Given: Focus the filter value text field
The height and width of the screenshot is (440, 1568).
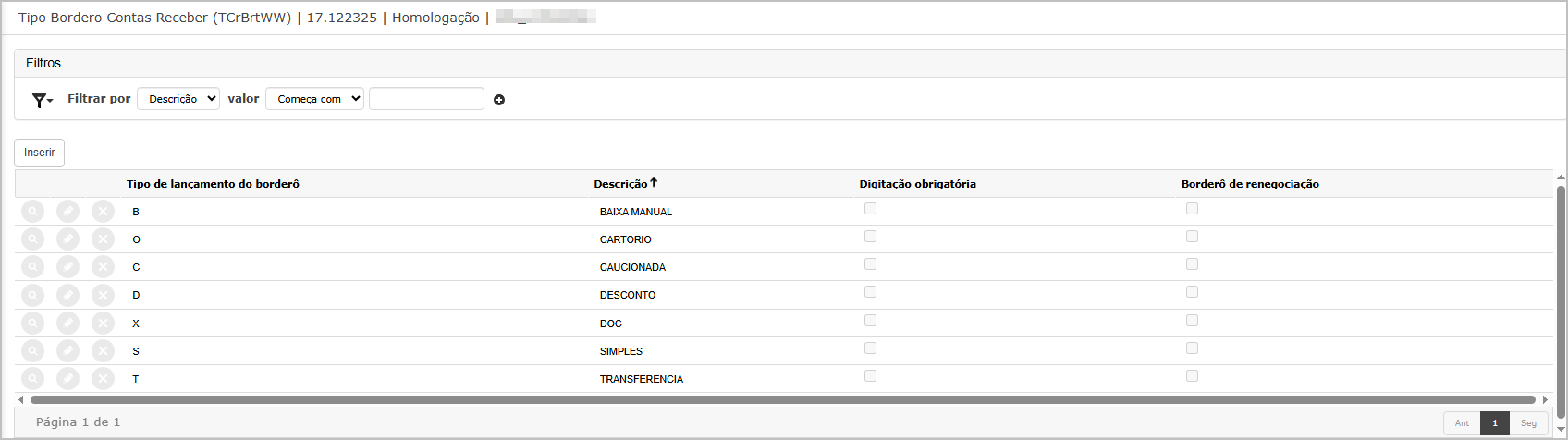Looking at the screenshot, I should coord(426,99).
